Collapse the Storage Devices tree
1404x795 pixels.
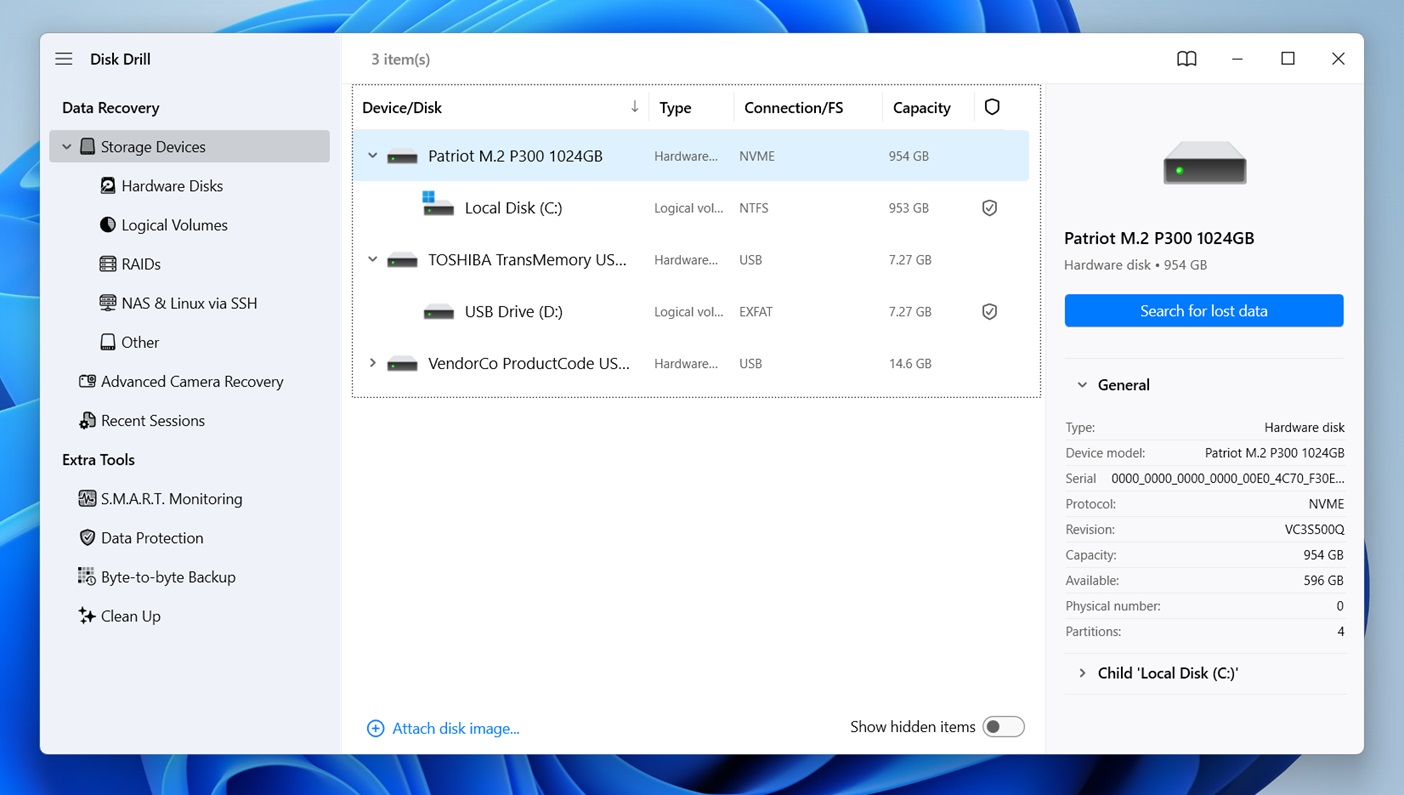point(67,147)
